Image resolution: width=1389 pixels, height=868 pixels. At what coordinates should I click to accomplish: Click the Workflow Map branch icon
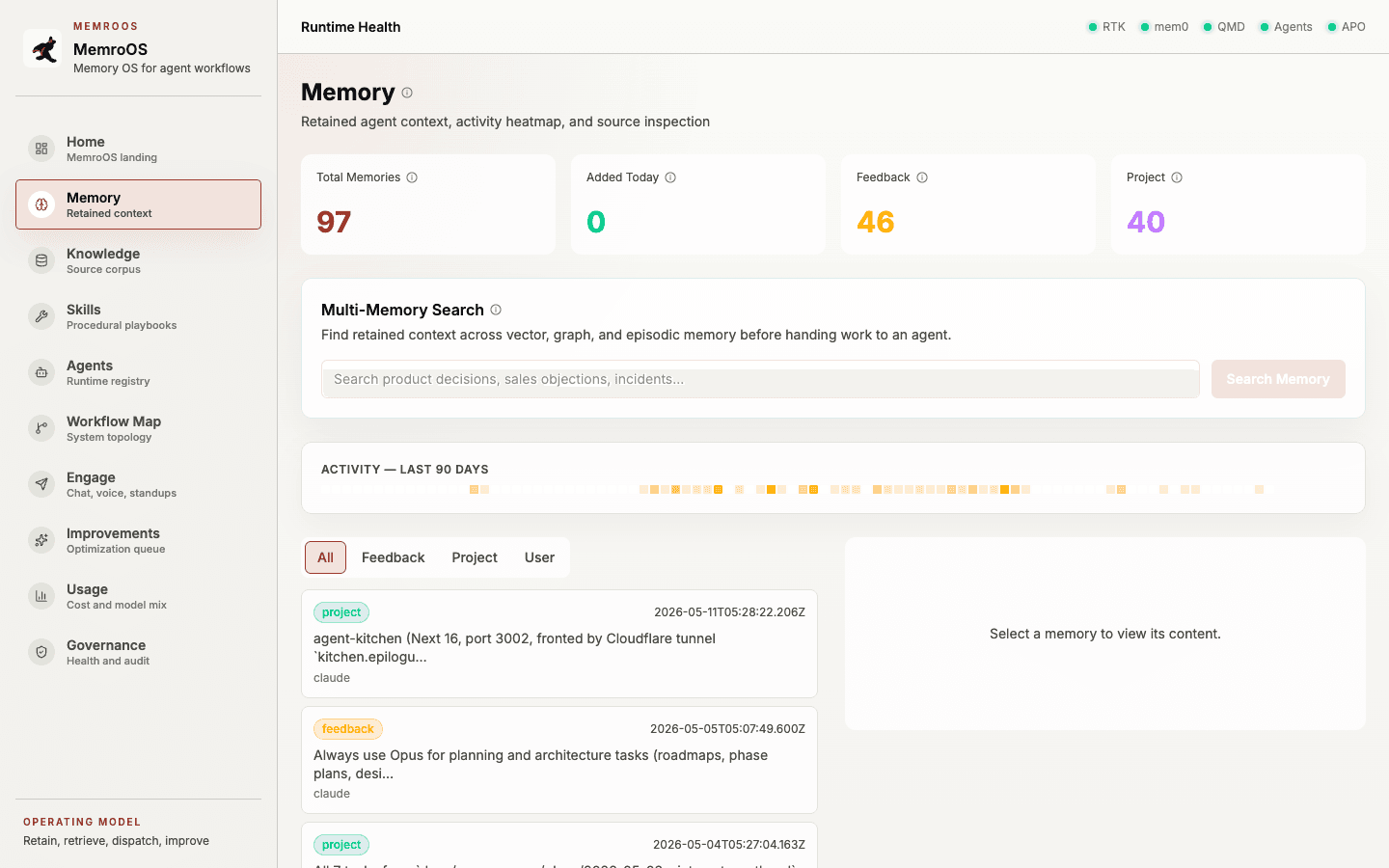(41, 428)
